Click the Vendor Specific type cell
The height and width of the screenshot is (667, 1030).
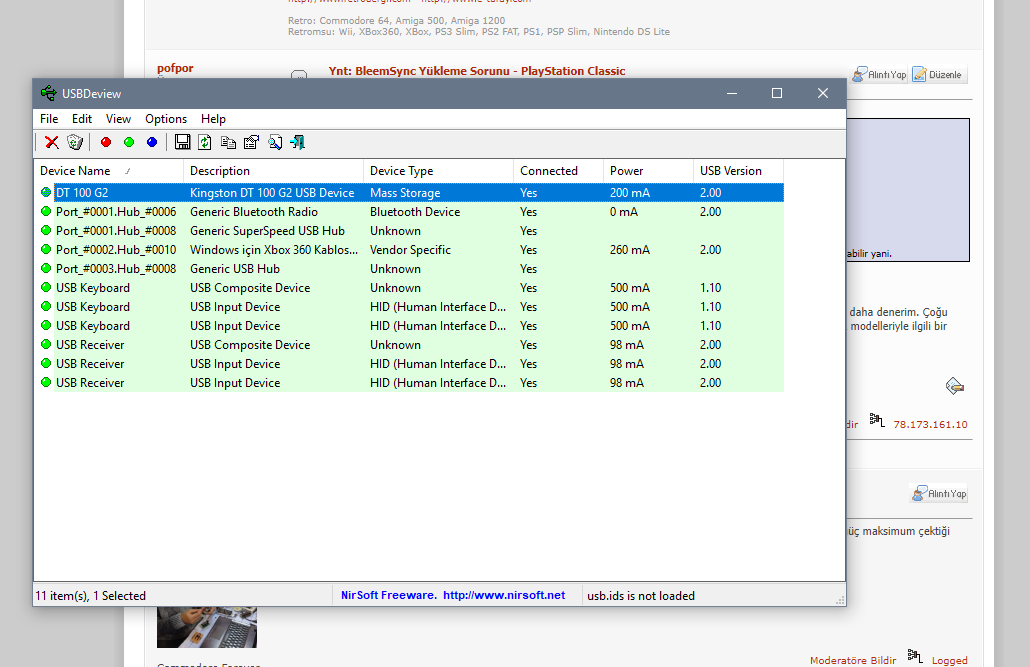pyautogui.click(x=410, y=250)
